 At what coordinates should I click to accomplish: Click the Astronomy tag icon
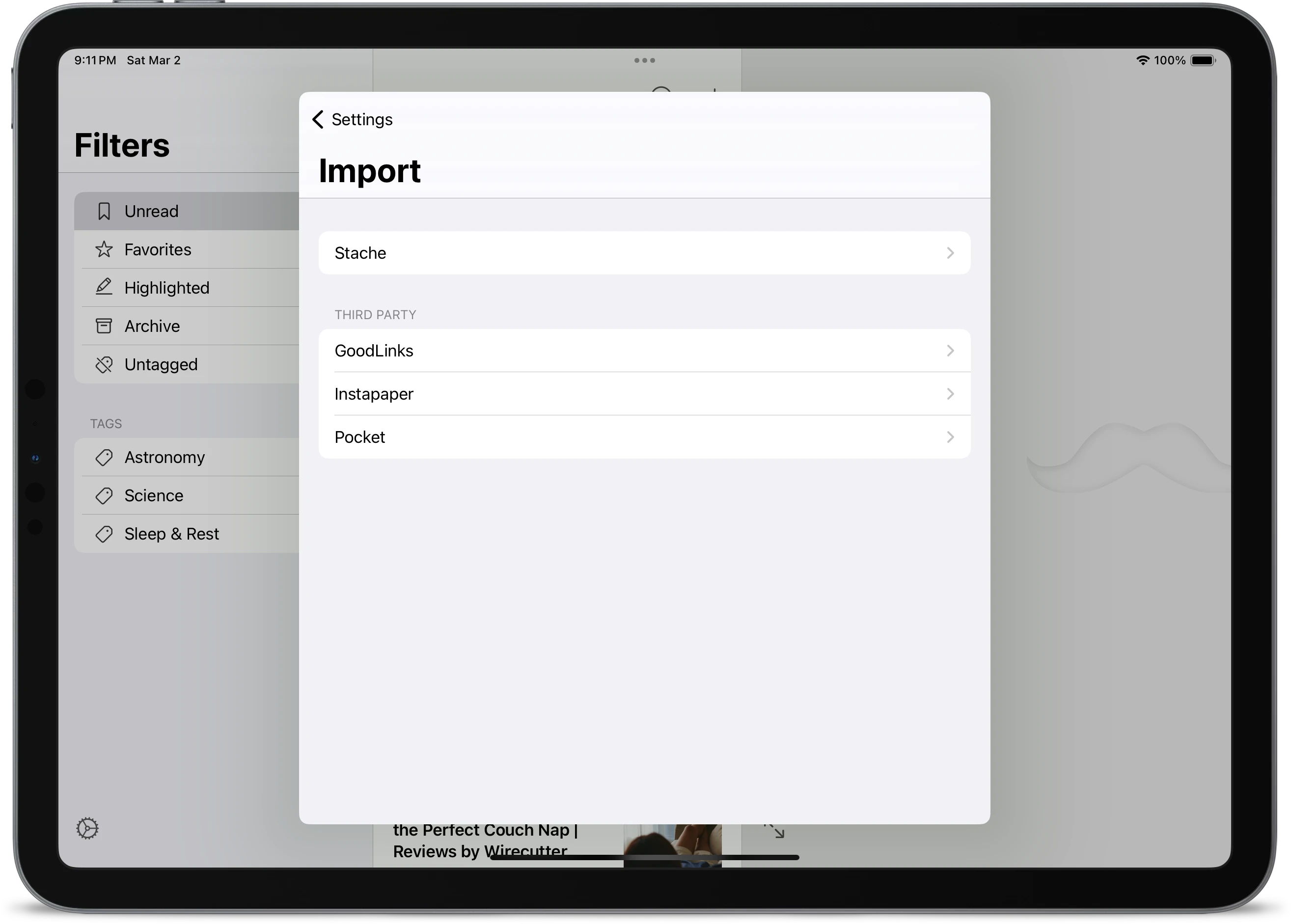[104, 457]
